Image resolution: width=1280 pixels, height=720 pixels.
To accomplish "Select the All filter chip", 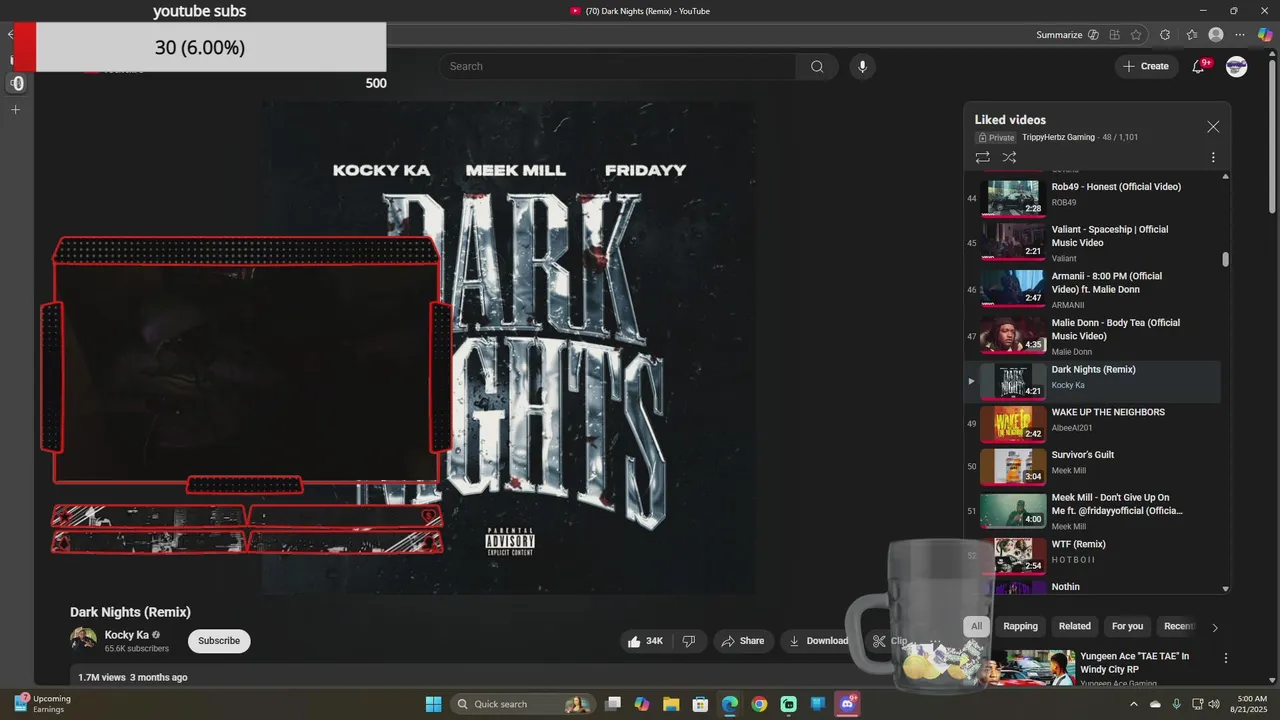I will (x=976, y=626).
